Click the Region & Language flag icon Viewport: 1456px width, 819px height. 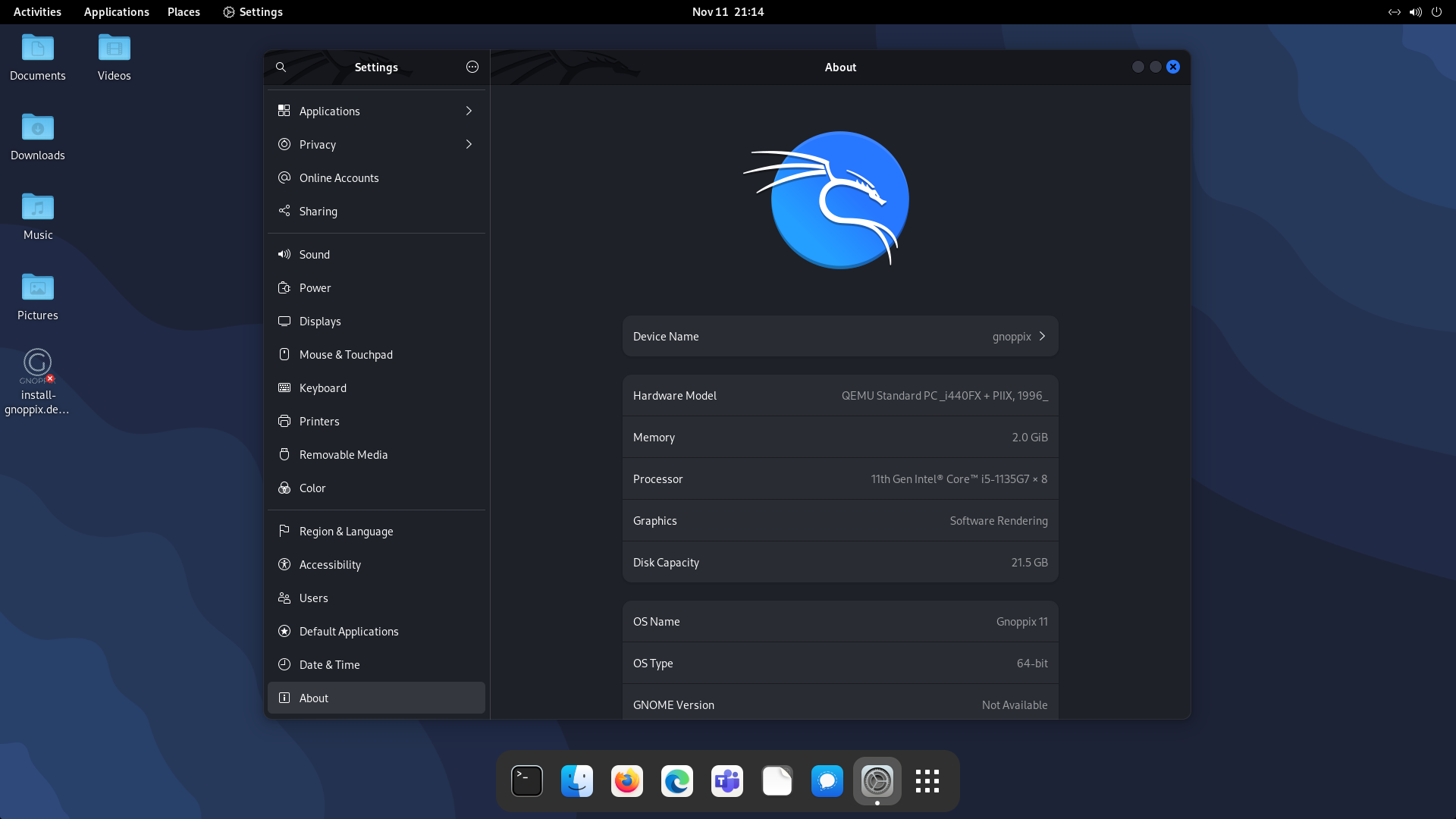284,531
